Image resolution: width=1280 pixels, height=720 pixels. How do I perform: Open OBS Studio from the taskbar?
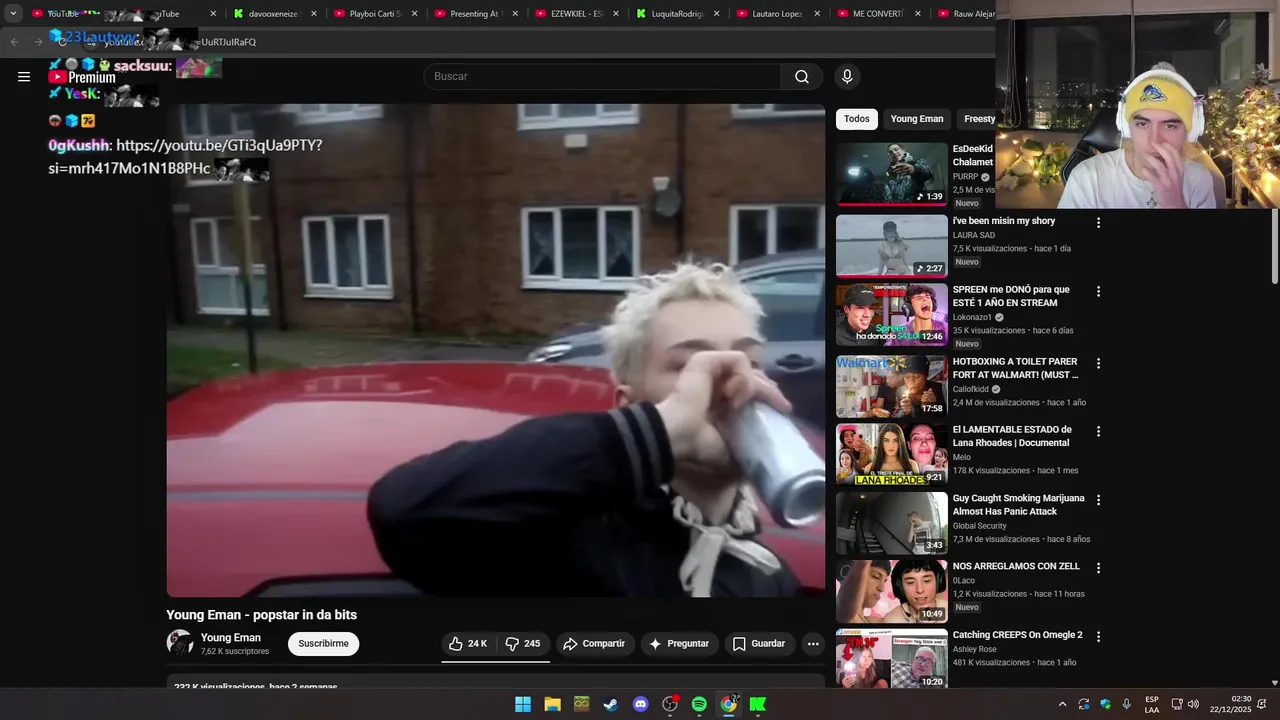point(670,704)
